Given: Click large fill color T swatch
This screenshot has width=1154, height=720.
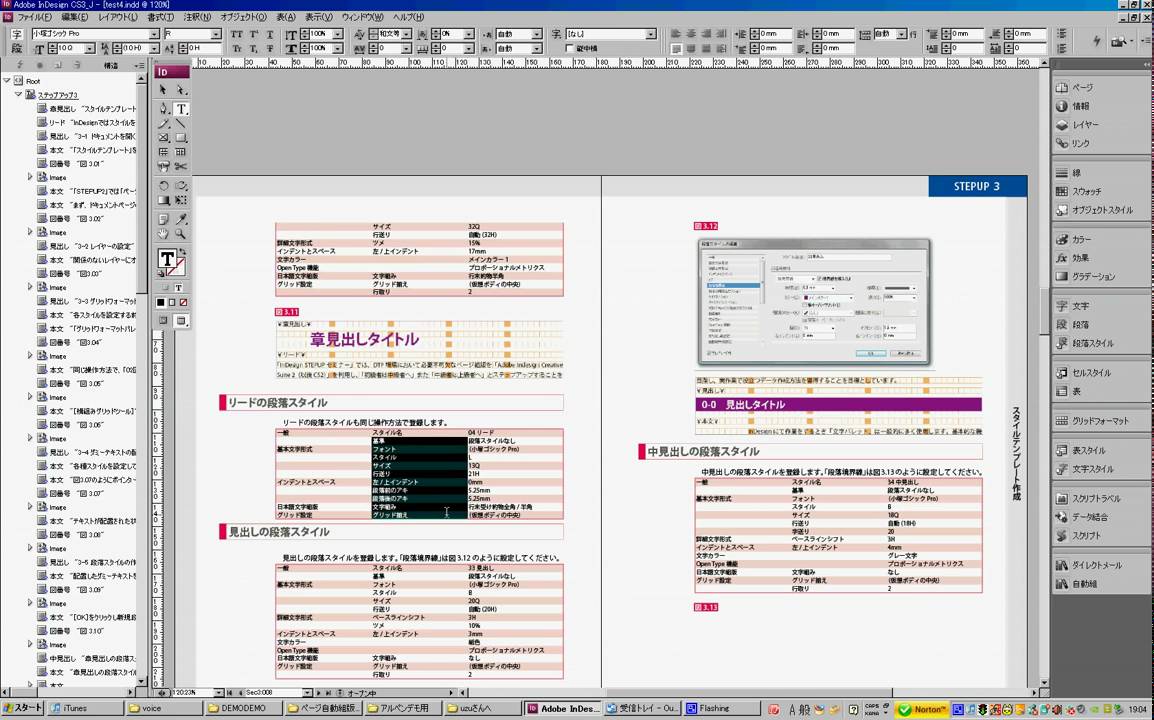Looking at the screenshot, I should [167, 259].
